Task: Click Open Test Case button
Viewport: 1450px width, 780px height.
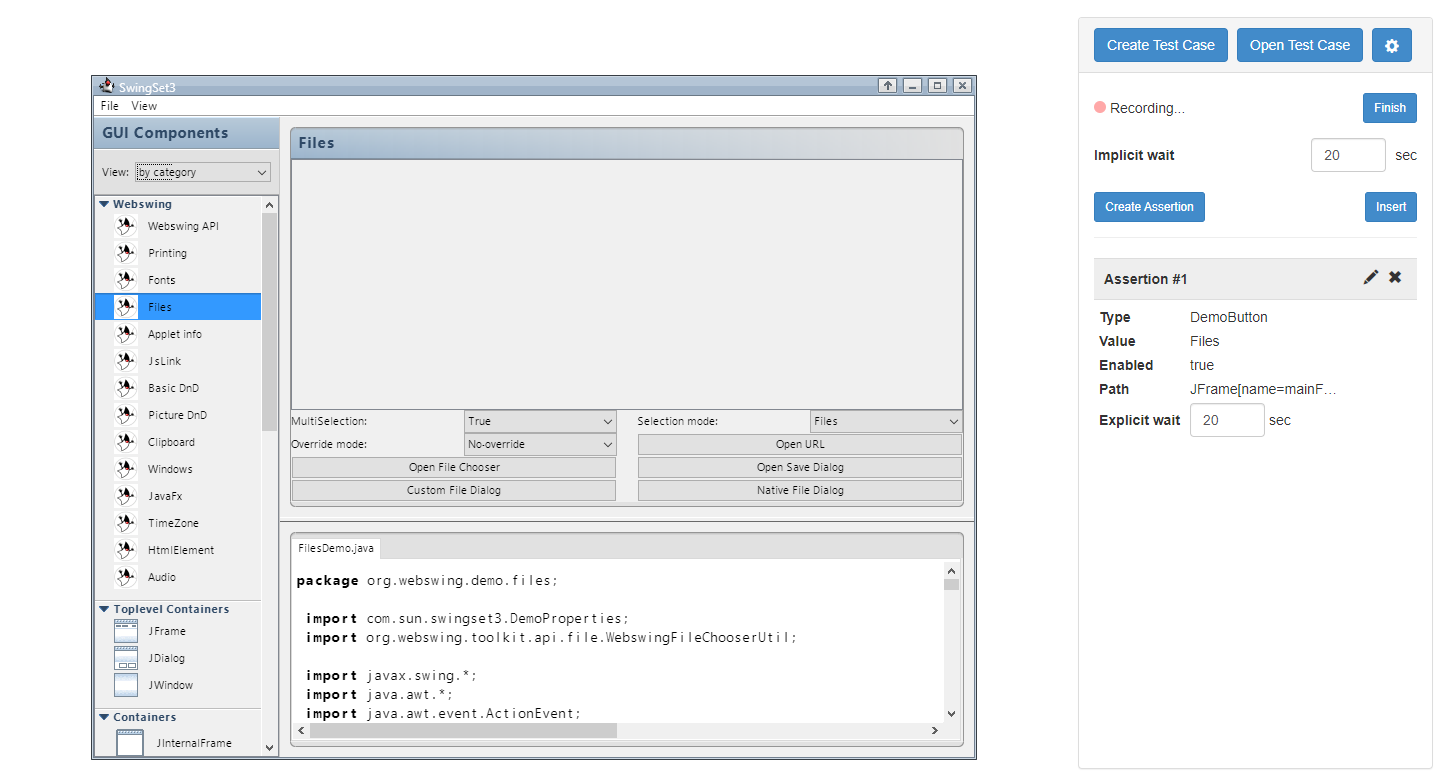Action: (x=1300, y=45)
